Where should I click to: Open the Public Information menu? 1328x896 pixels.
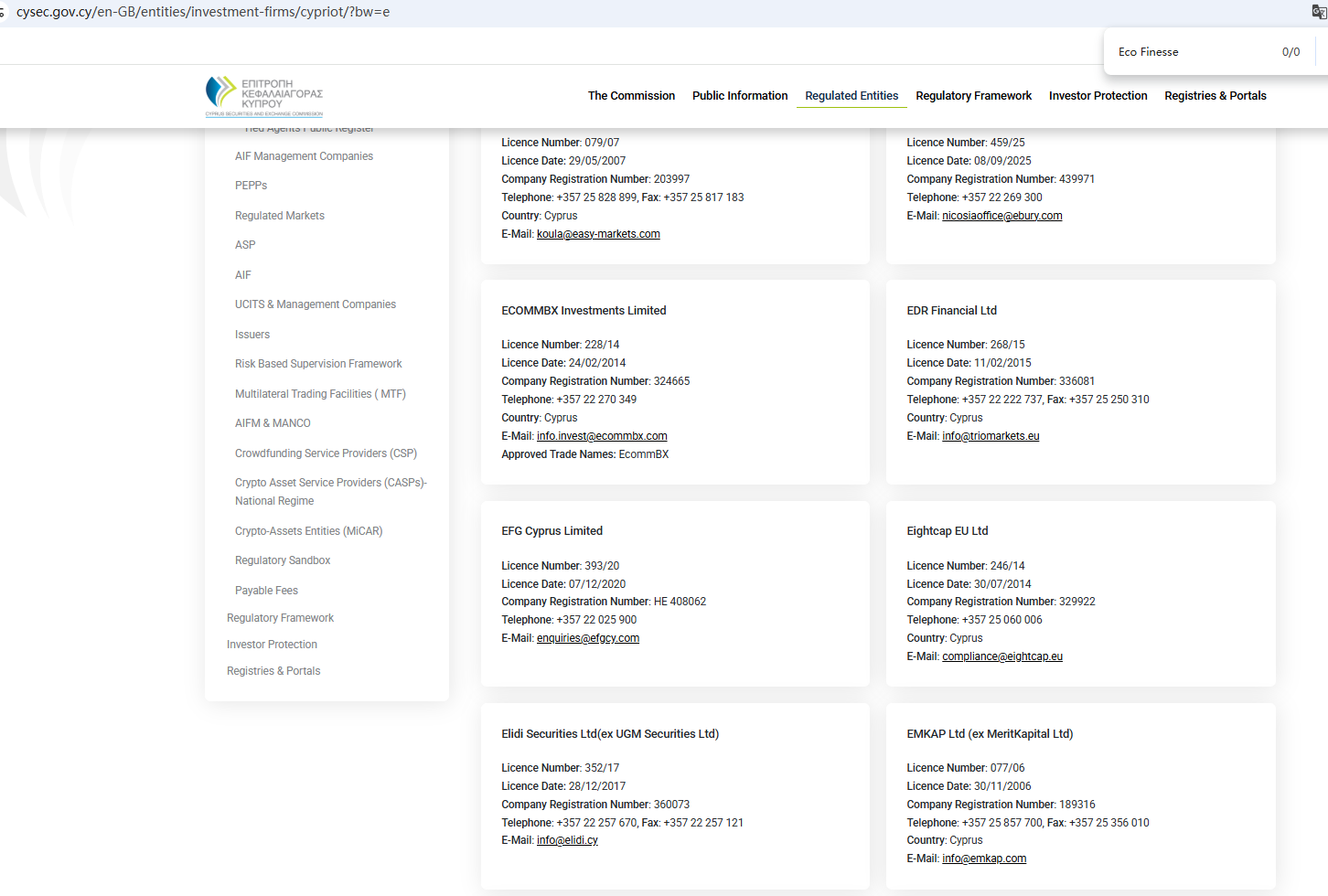(x=739, y=96)
